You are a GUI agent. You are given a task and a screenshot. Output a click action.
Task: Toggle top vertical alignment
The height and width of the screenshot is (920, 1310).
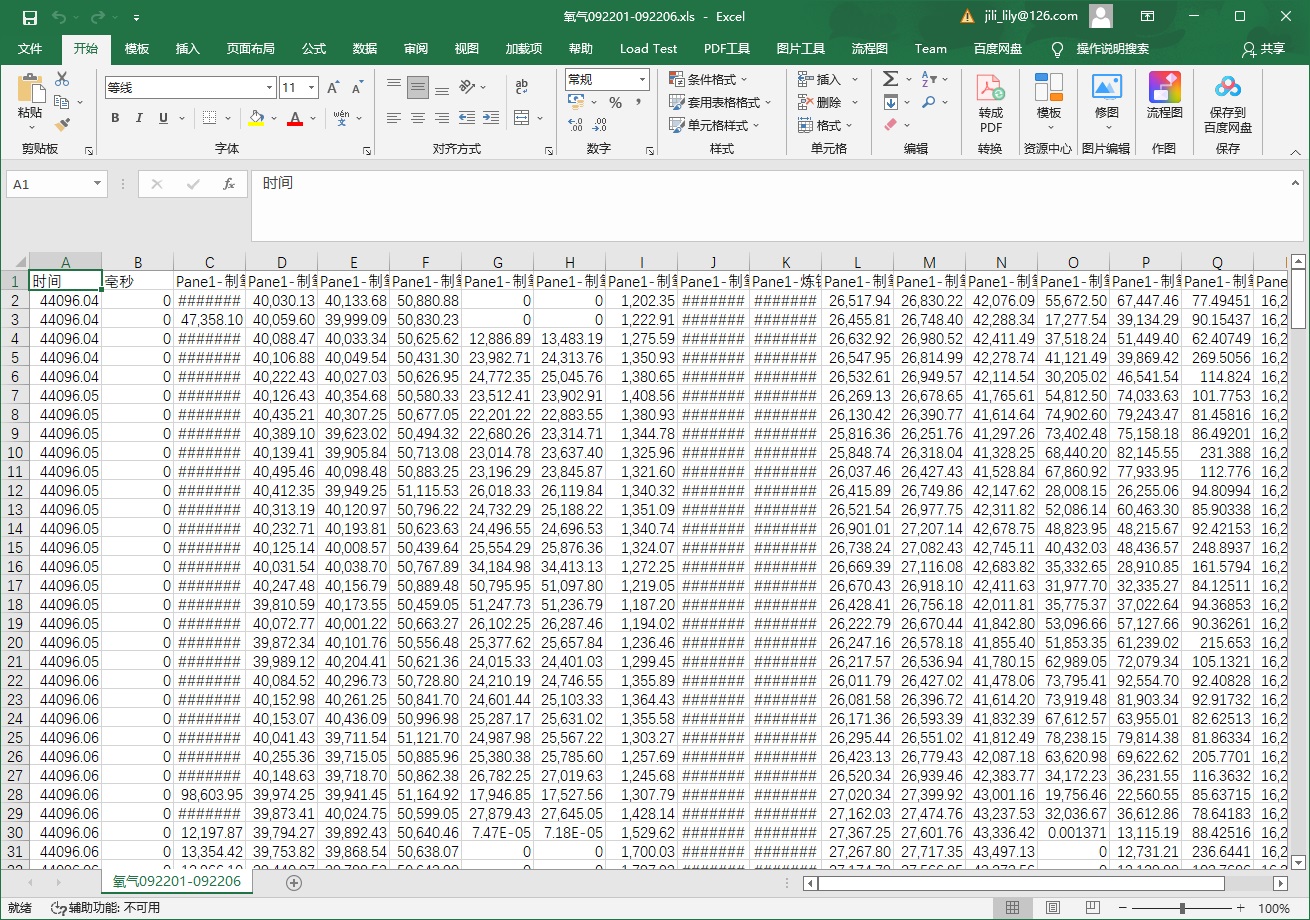coord(394,87)
